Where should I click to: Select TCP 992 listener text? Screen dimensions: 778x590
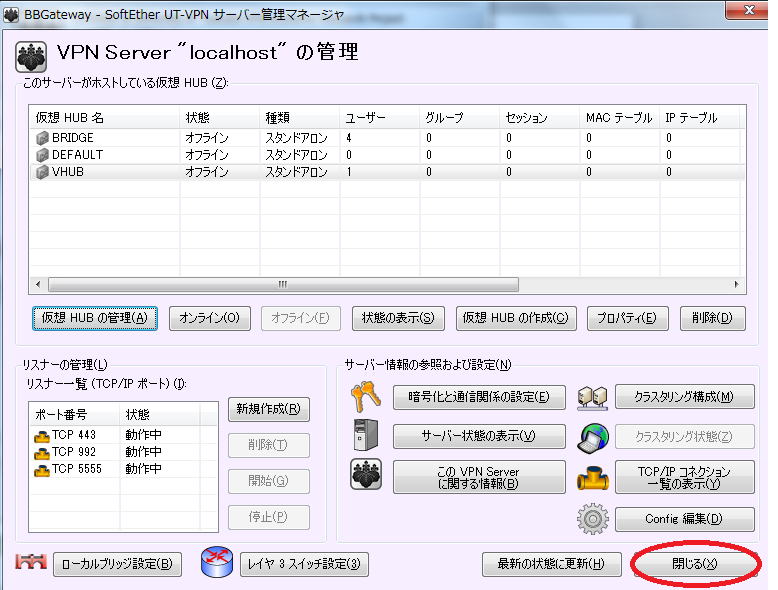pos(74,452)
